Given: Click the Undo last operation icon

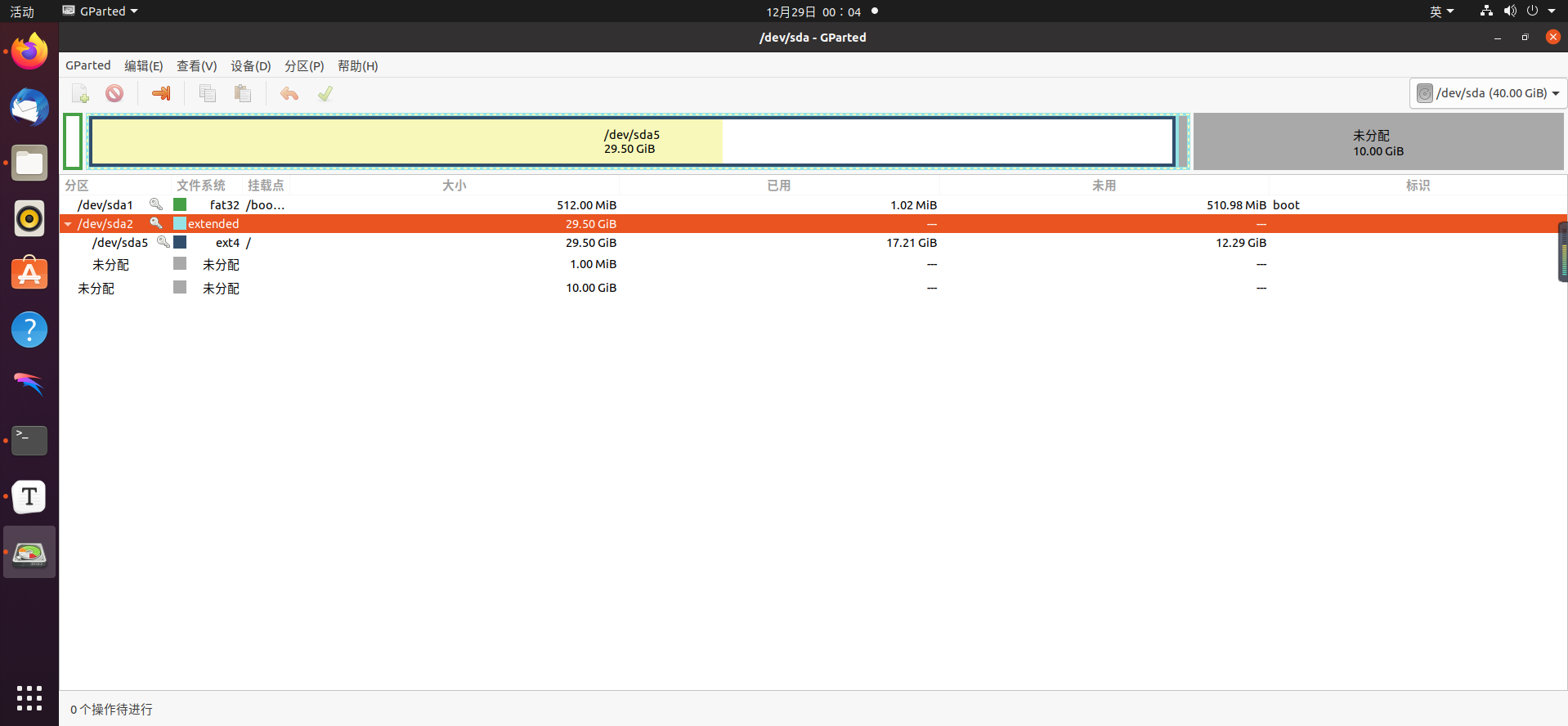Looking at the screenshot, I should click(289, 93).
